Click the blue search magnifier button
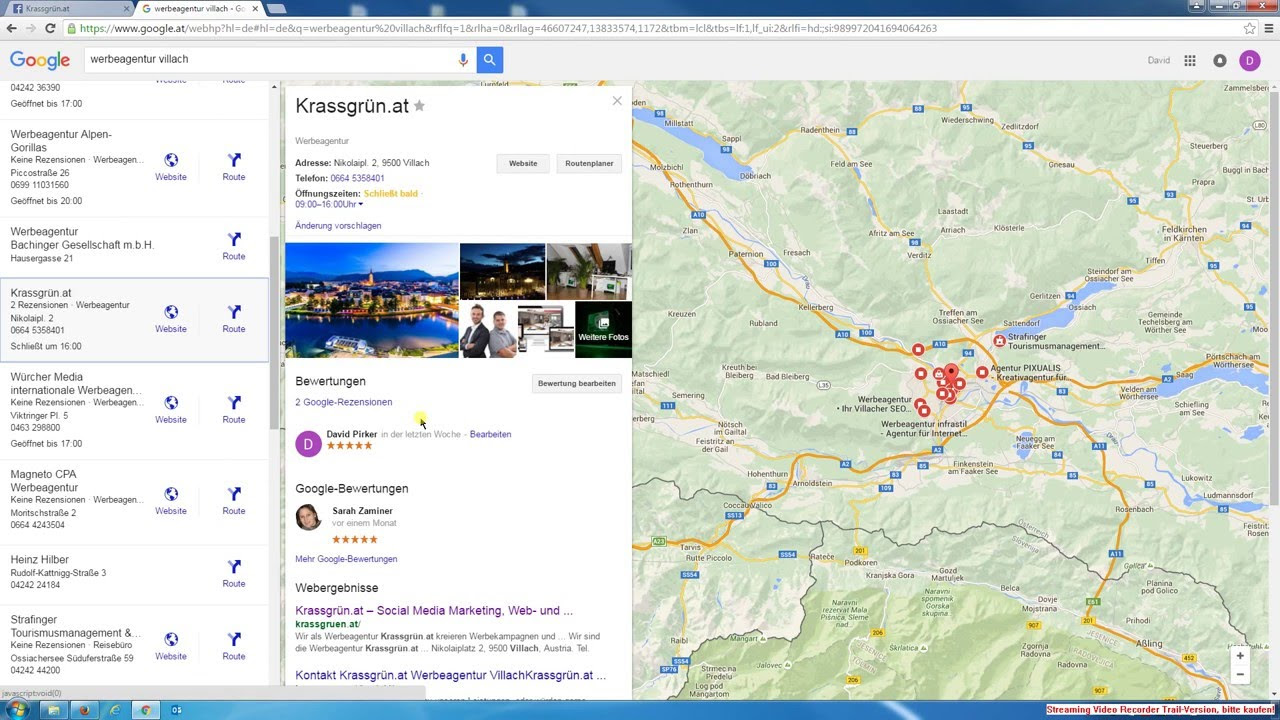Screen dimensions: 1280x720 pos(489,60)
